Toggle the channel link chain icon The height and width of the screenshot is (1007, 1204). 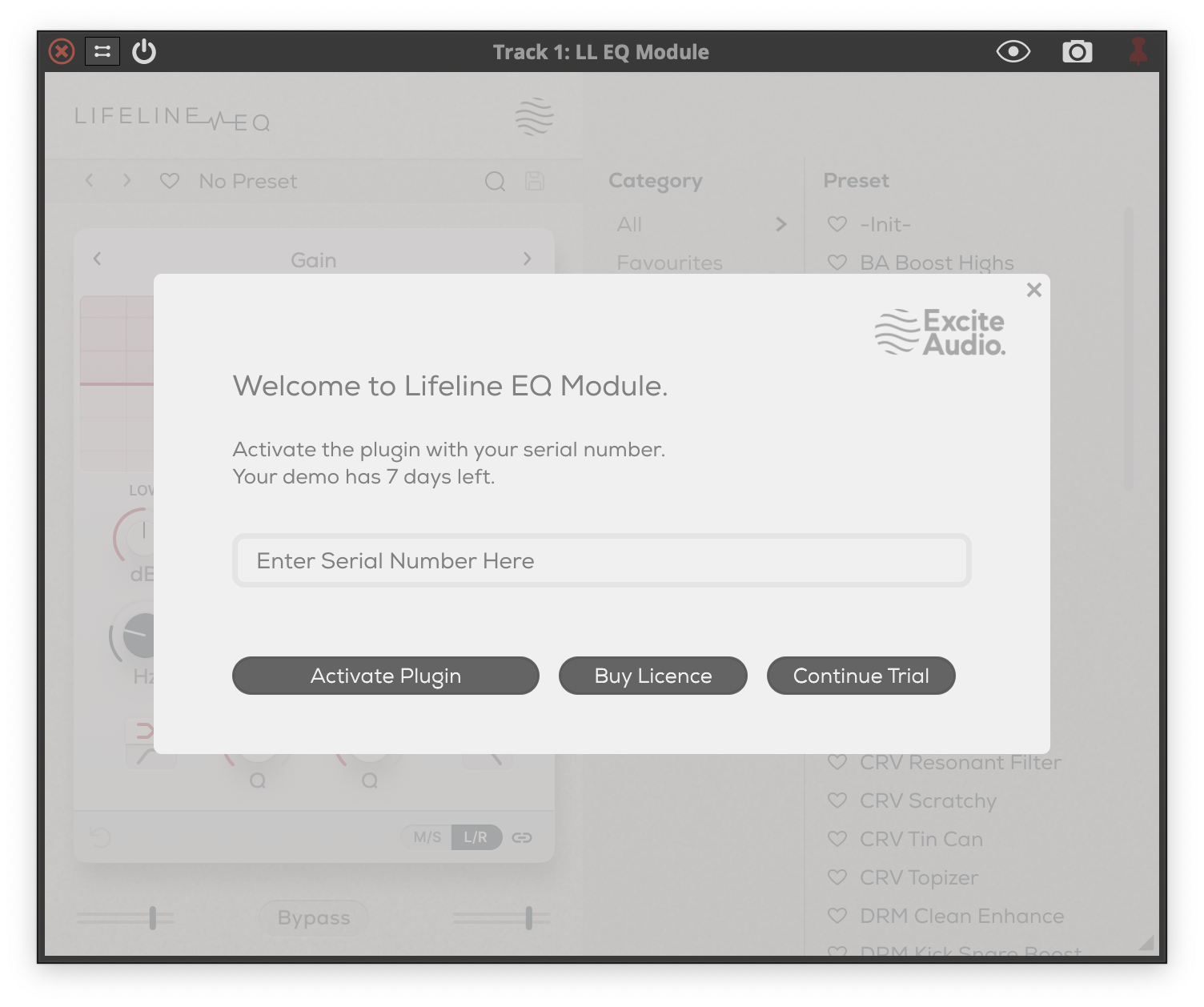pos(522,837)
